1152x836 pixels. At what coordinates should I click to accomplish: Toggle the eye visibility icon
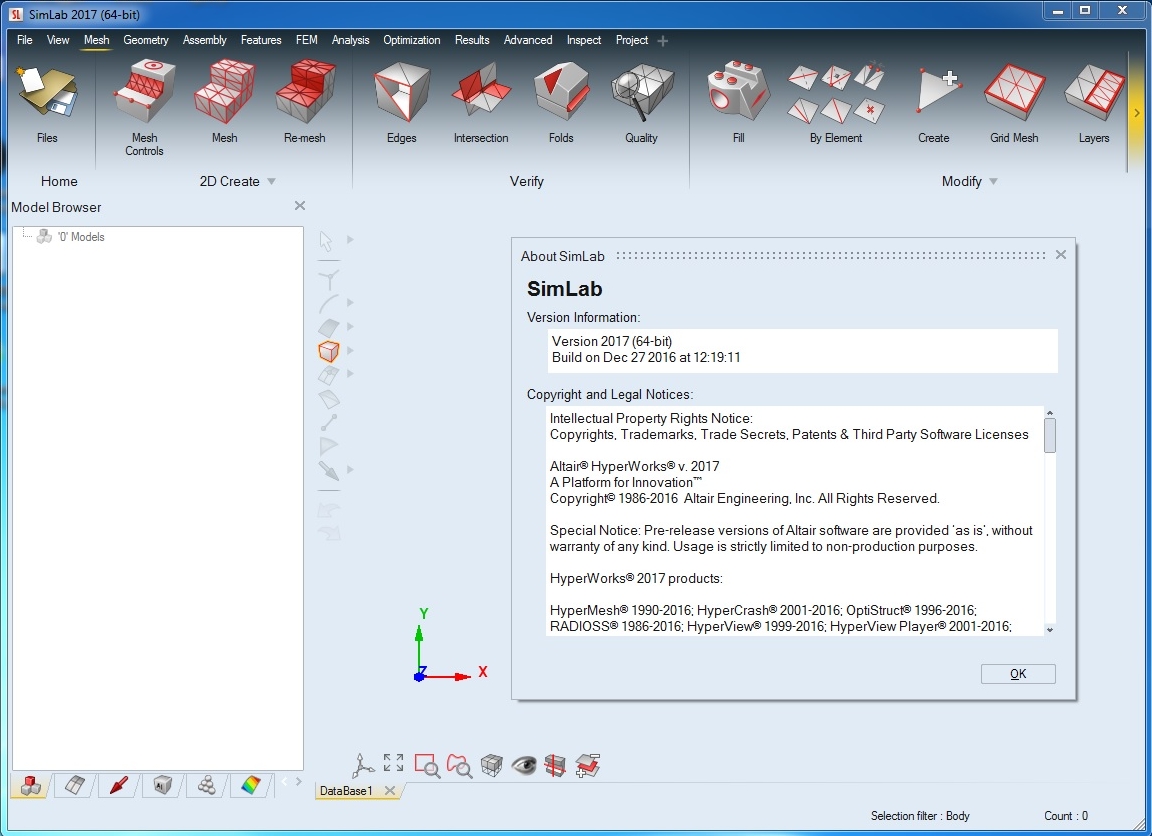pos(524,765)
